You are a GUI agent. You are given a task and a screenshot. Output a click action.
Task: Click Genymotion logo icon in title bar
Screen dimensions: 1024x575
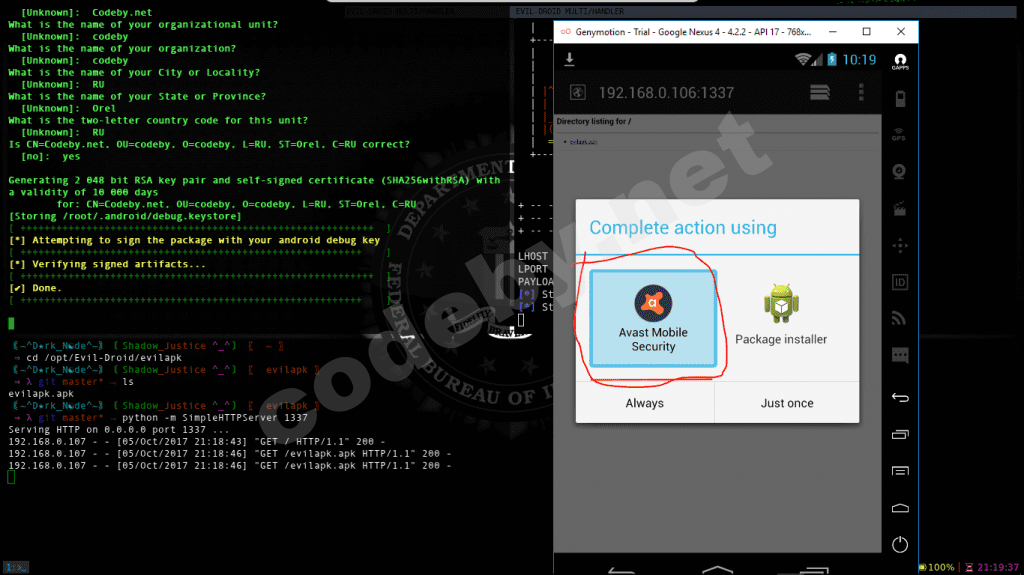(566, 31)
